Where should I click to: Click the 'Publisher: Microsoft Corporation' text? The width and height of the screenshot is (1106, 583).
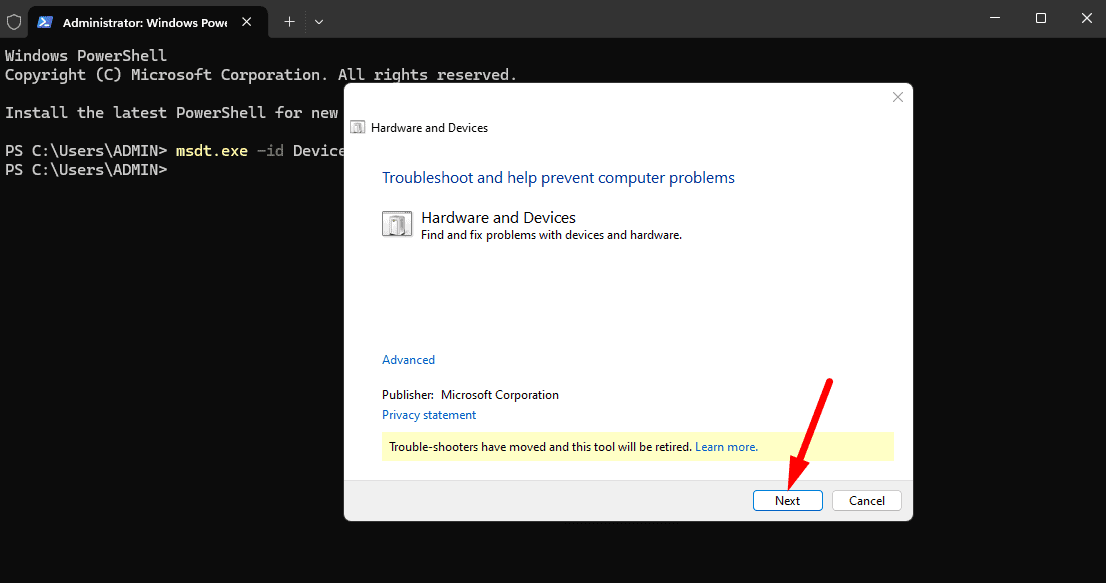coord(470,395)
